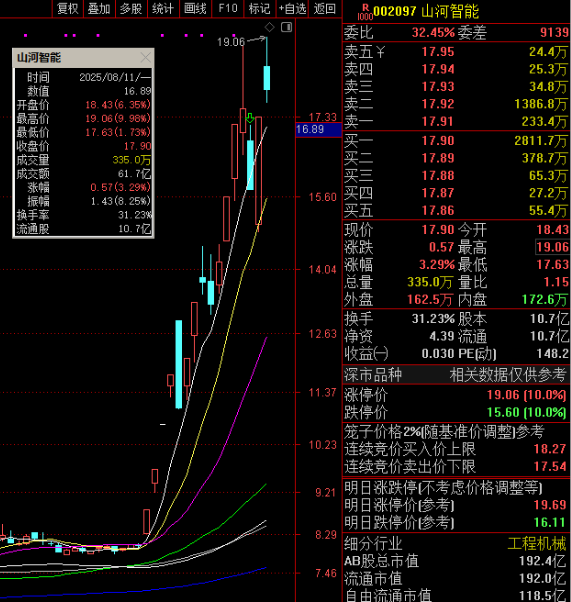This screenshot has height=602, width=571.
Task: Add stock with +自选 button
Action: coord(292,8)
